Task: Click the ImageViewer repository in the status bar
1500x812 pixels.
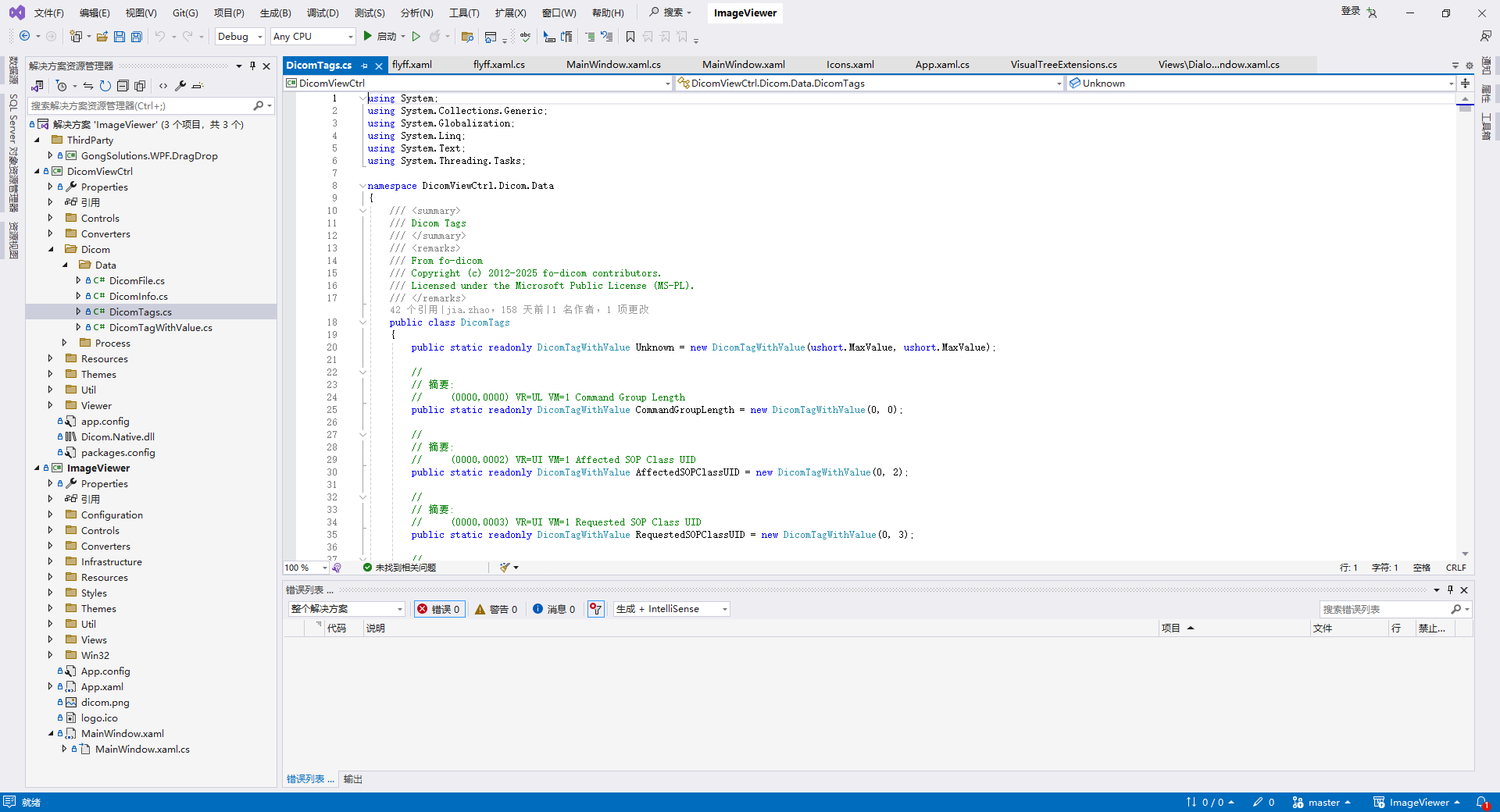Action: [1416, 803]
